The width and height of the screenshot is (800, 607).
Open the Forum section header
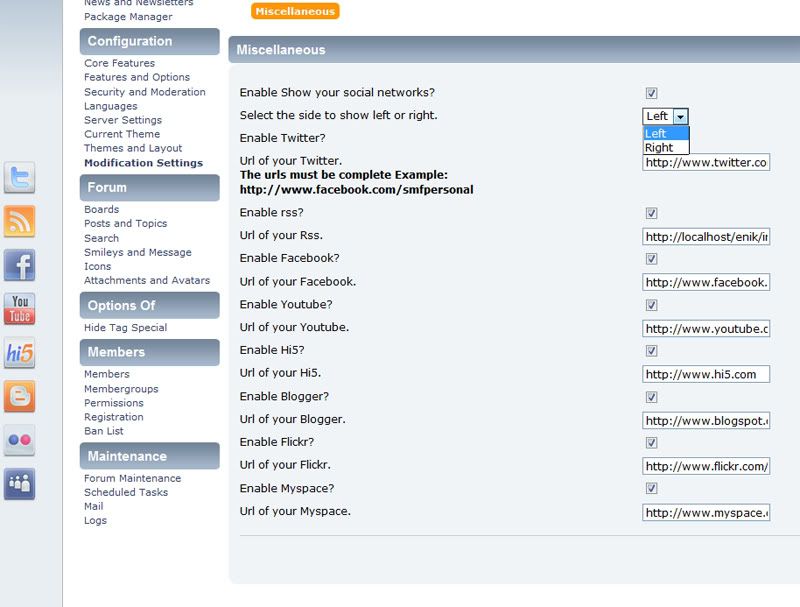(x=149, y=188)
